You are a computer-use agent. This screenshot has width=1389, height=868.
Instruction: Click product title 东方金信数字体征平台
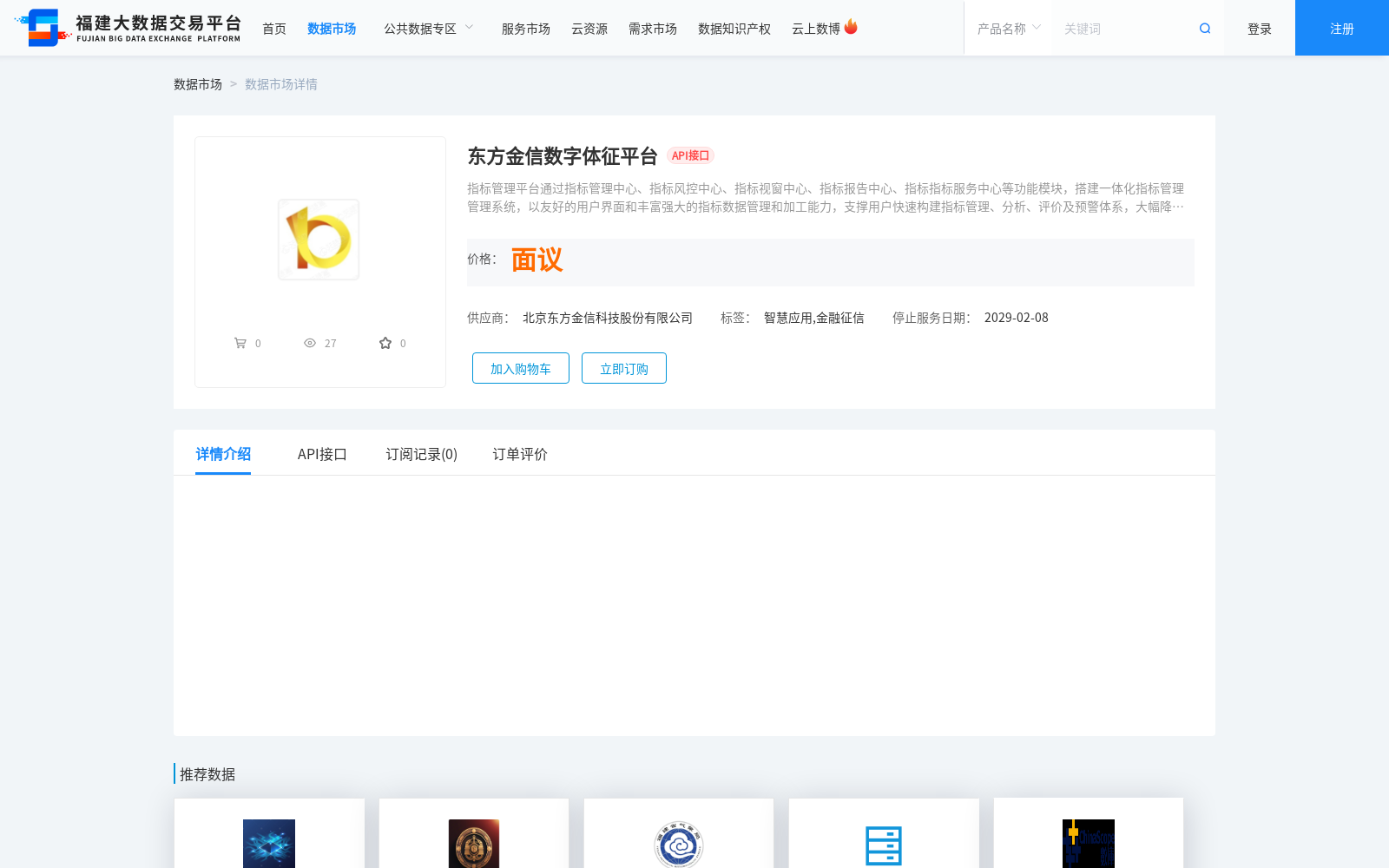(x=563, y=156)
